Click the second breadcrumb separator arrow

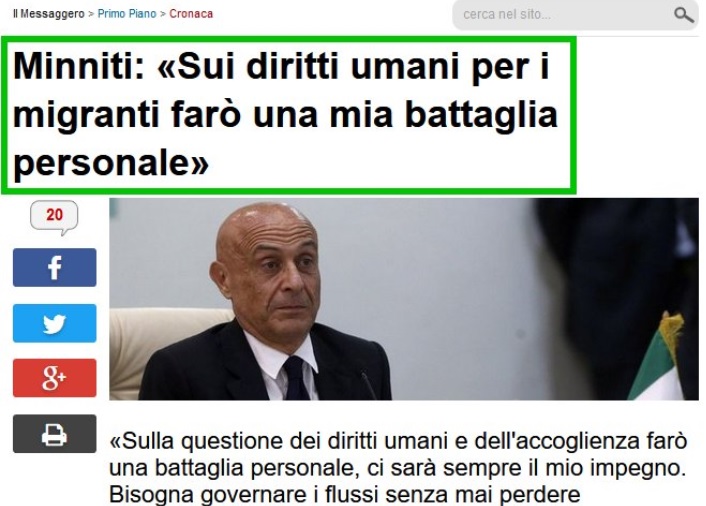[x=163, y=14]
